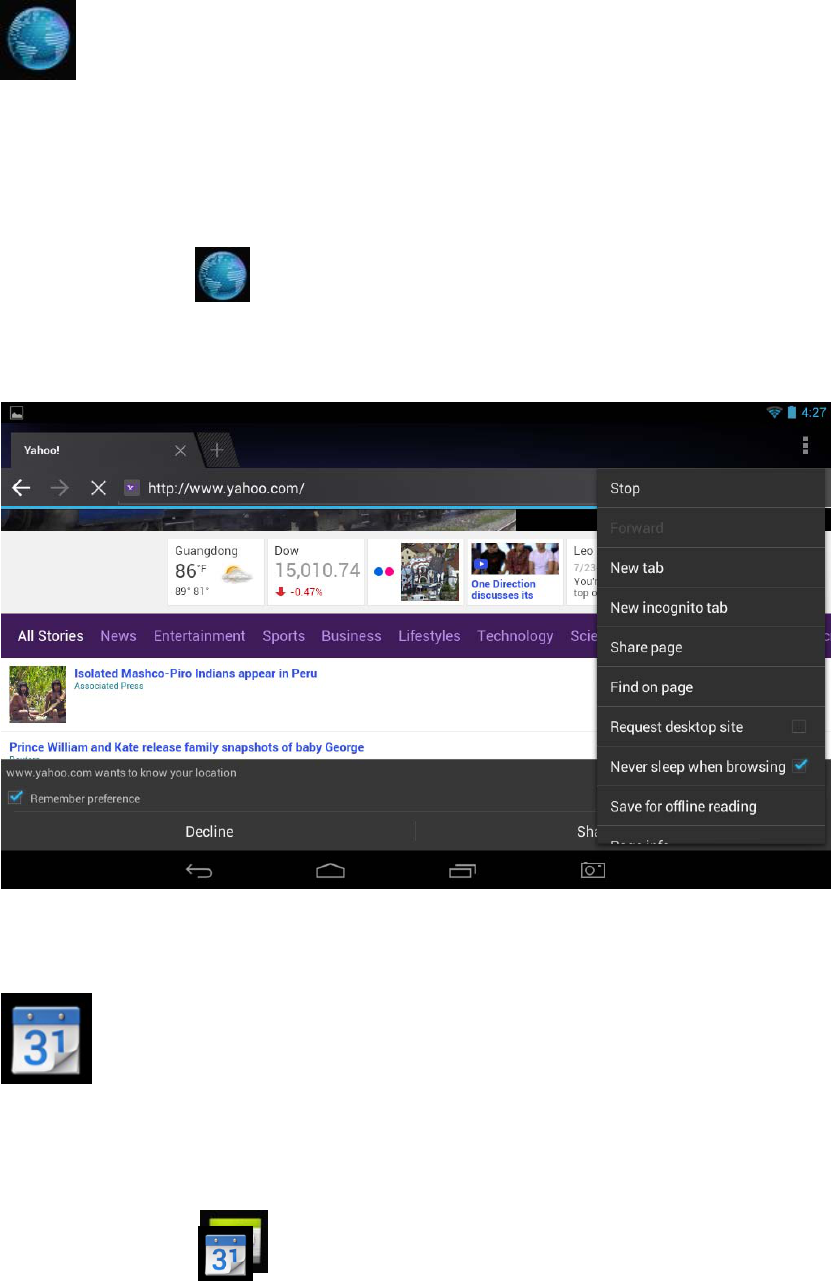Choose Find on page in the menu
Viewport: 831px width, 1281px height.
[x=710, y=687]
